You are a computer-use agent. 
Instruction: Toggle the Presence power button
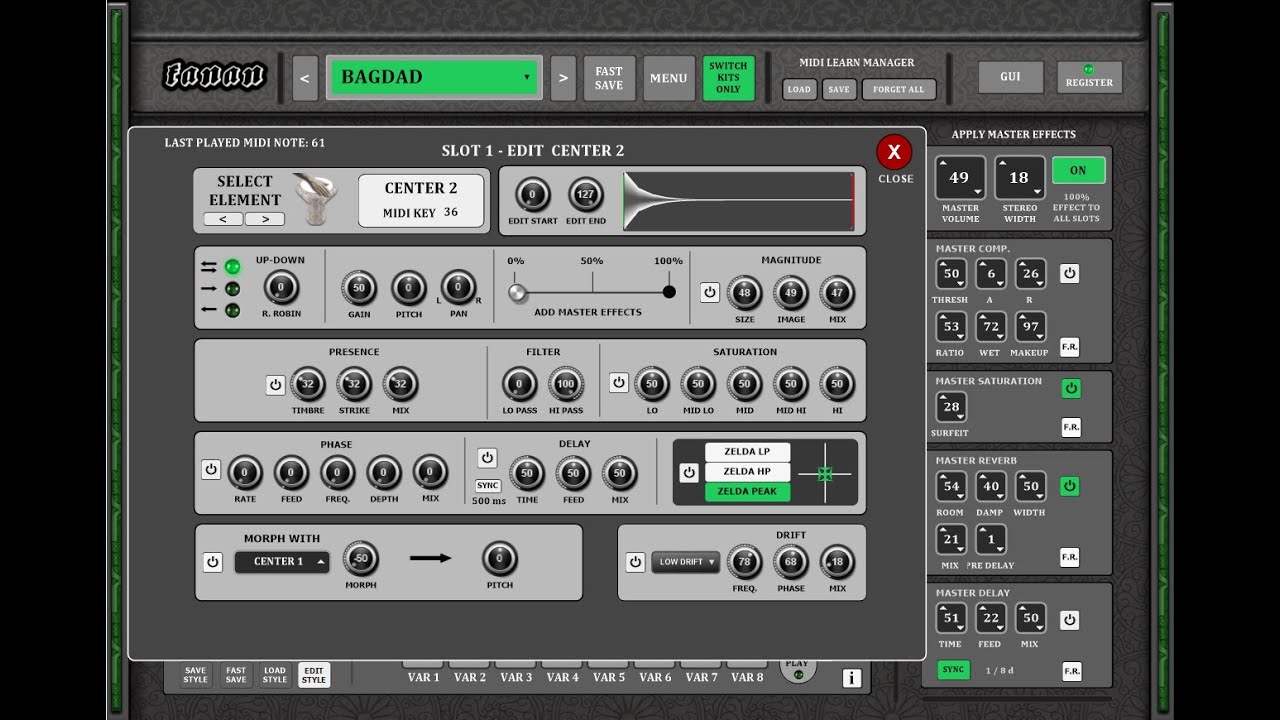[x=275, y=385]
